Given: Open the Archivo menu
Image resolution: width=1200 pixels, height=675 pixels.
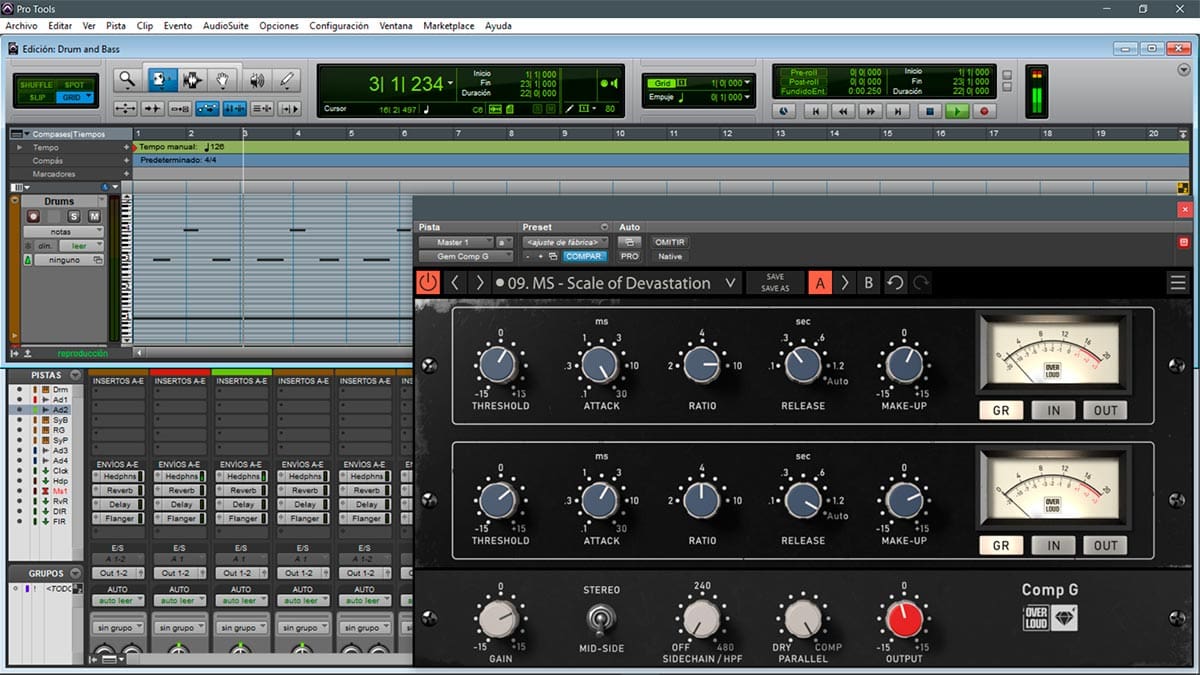Looking at the screenshot, I should tap(21, 25).
